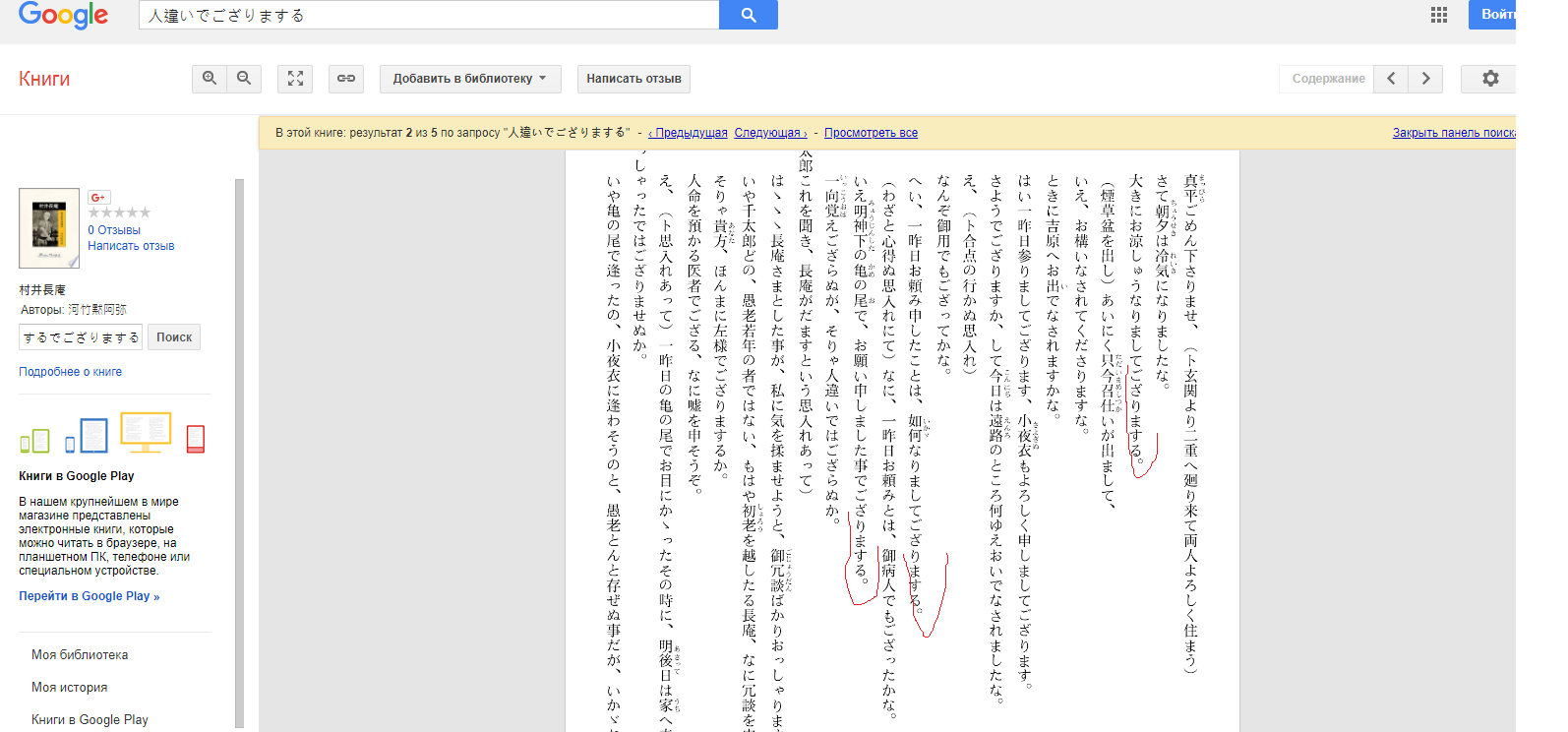This screenshot has width=1568, height=732.
Task: Open Книги в Google Play menu item
Action: pyautogui.click(x=90, y=720)
